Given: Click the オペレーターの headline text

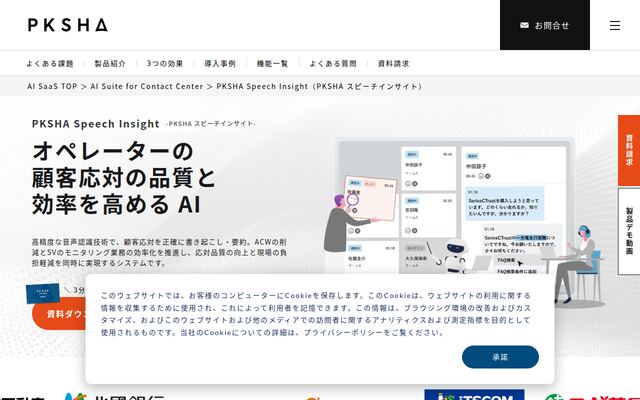Looking at the screenshot, I should coord(113,151).
